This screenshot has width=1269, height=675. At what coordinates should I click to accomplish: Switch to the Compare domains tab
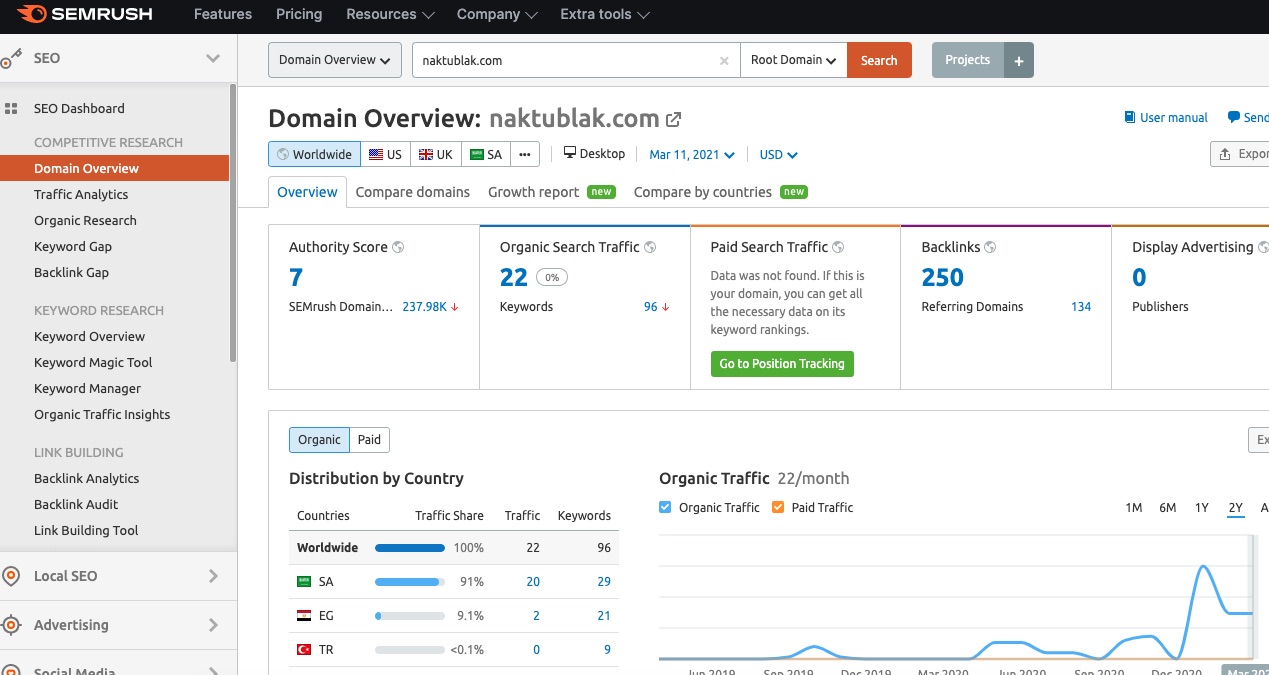tap(412, 192)
